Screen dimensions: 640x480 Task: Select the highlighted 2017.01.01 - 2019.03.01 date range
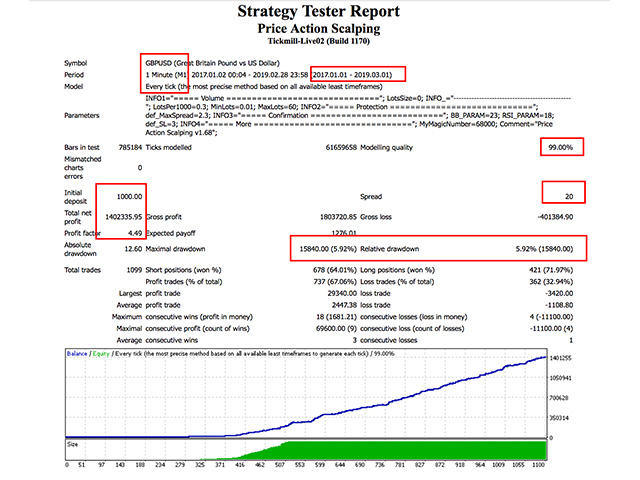click(352, 75)
